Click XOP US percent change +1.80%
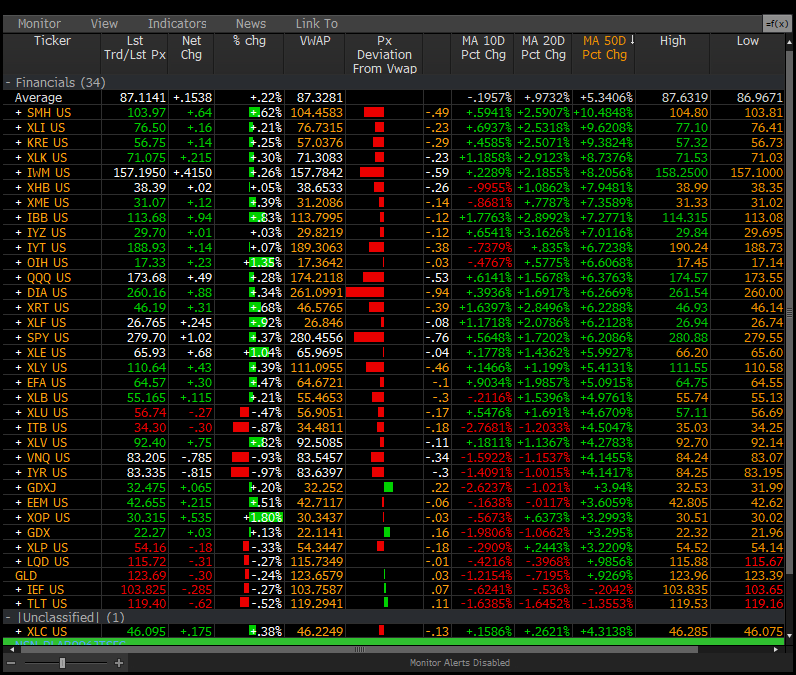 pos(263,518)
